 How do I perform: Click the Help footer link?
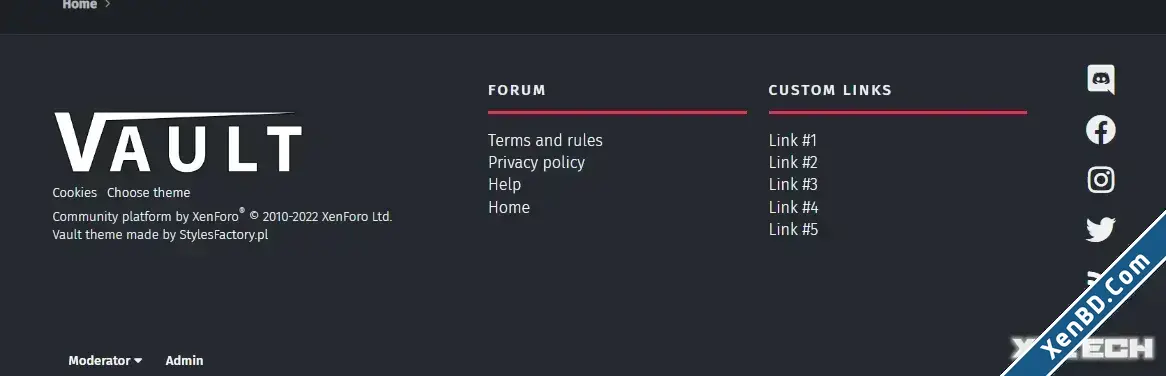point(504,184)
